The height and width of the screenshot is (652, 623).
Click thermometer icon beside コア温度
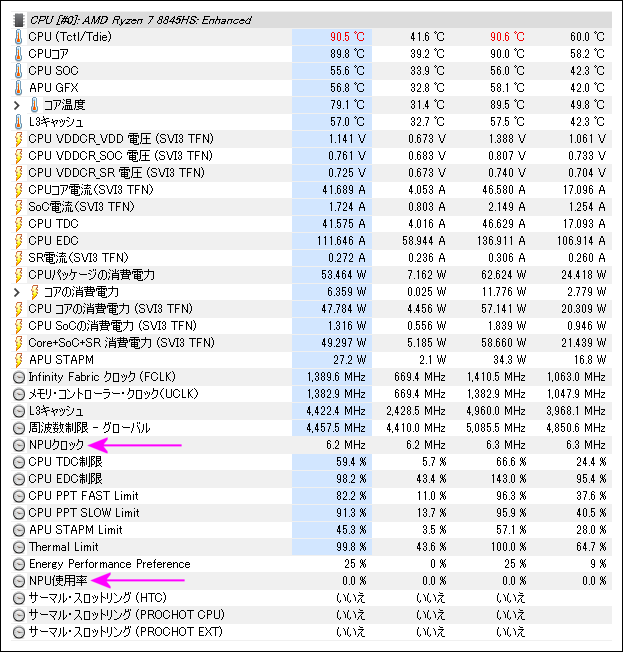point(35,105)
